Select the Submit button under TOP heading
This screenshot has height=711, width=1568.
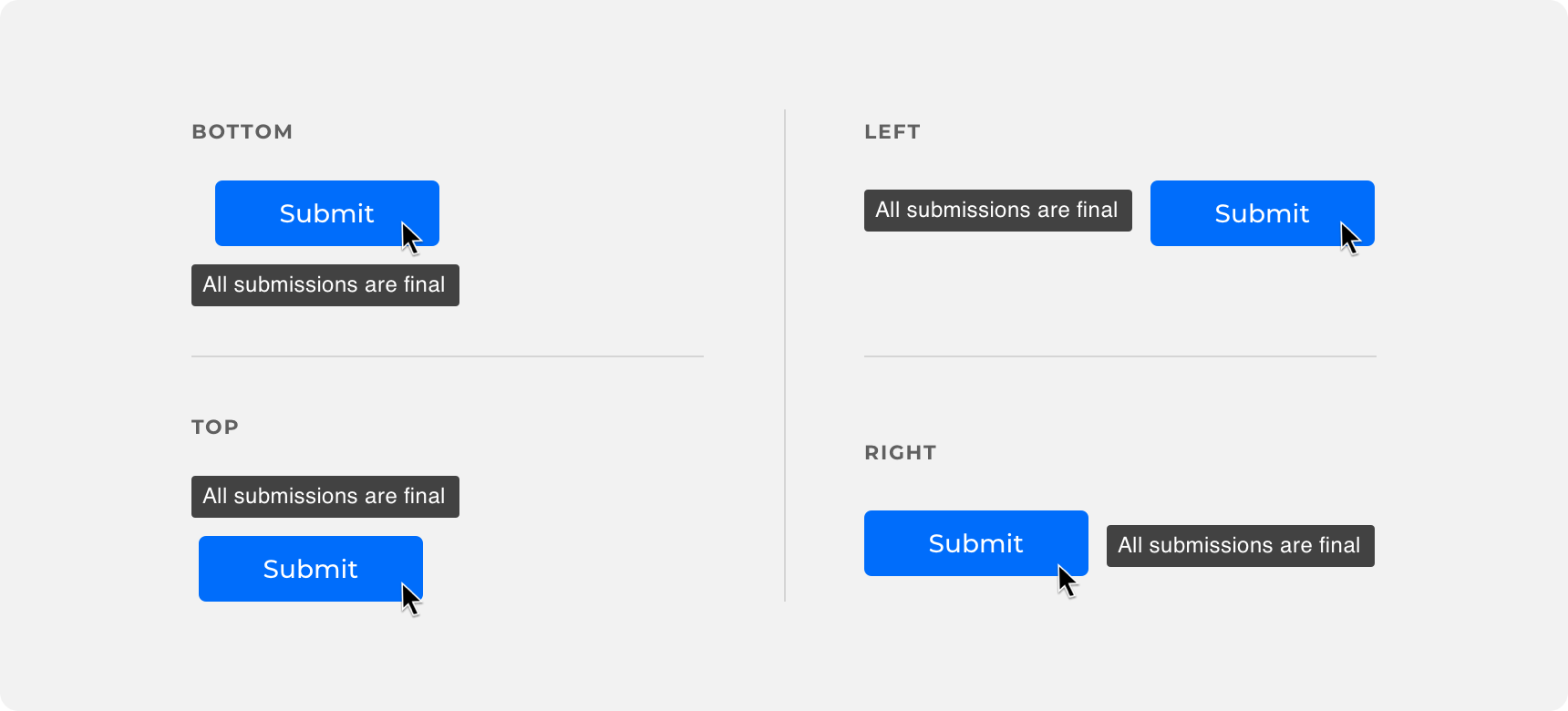coord(311,569)
